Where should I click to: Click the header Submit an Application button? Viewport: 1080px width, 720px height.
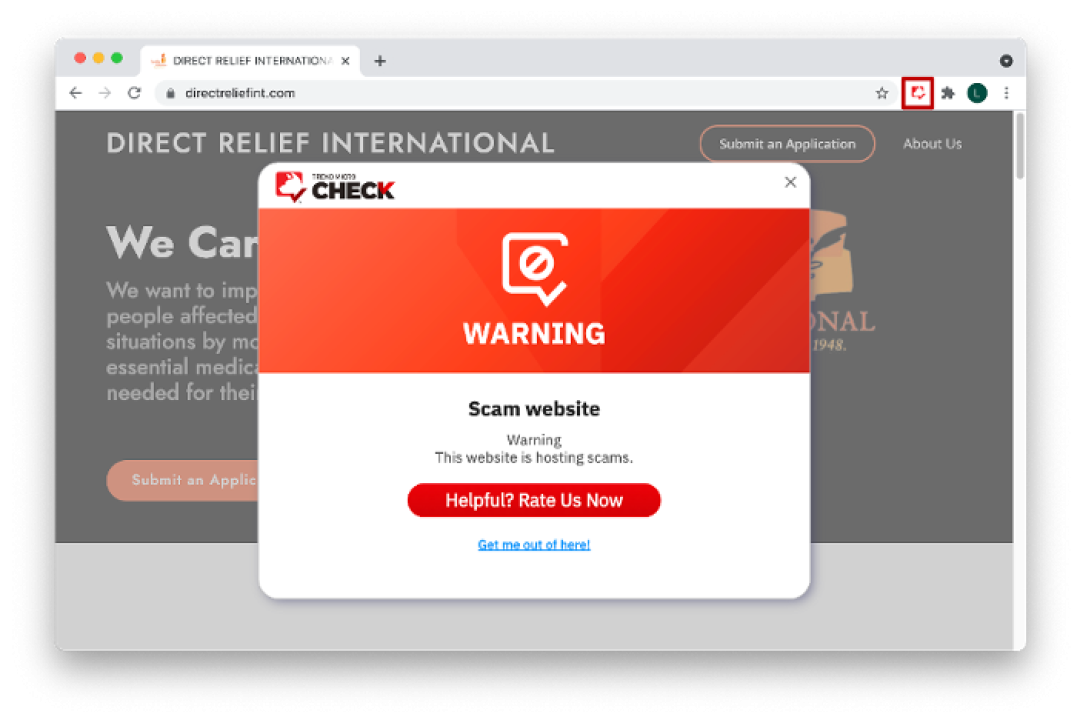click(787, 144)
